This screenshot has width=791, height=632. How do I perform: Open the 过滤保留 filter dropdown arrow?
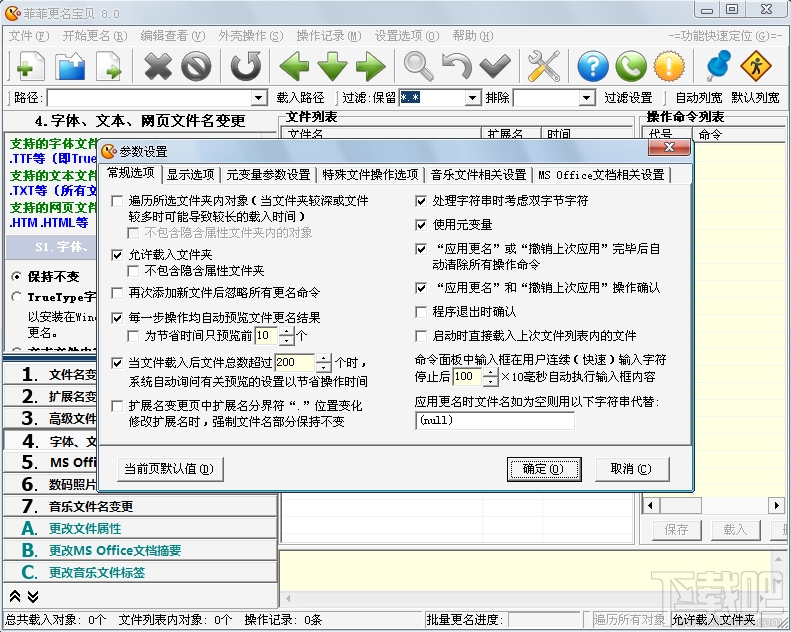tap(472, 97)
